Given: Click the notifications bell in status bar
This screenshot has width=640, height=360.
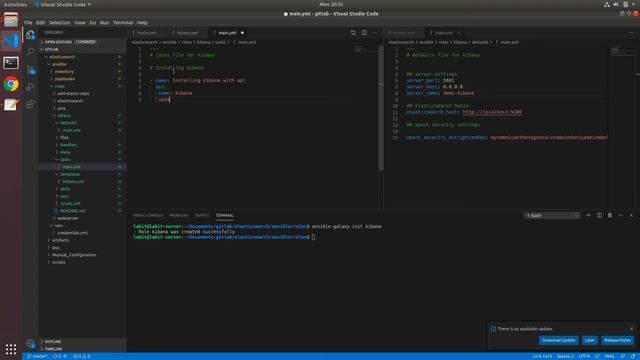Looking at the screenshot, I should pos(633,356).
